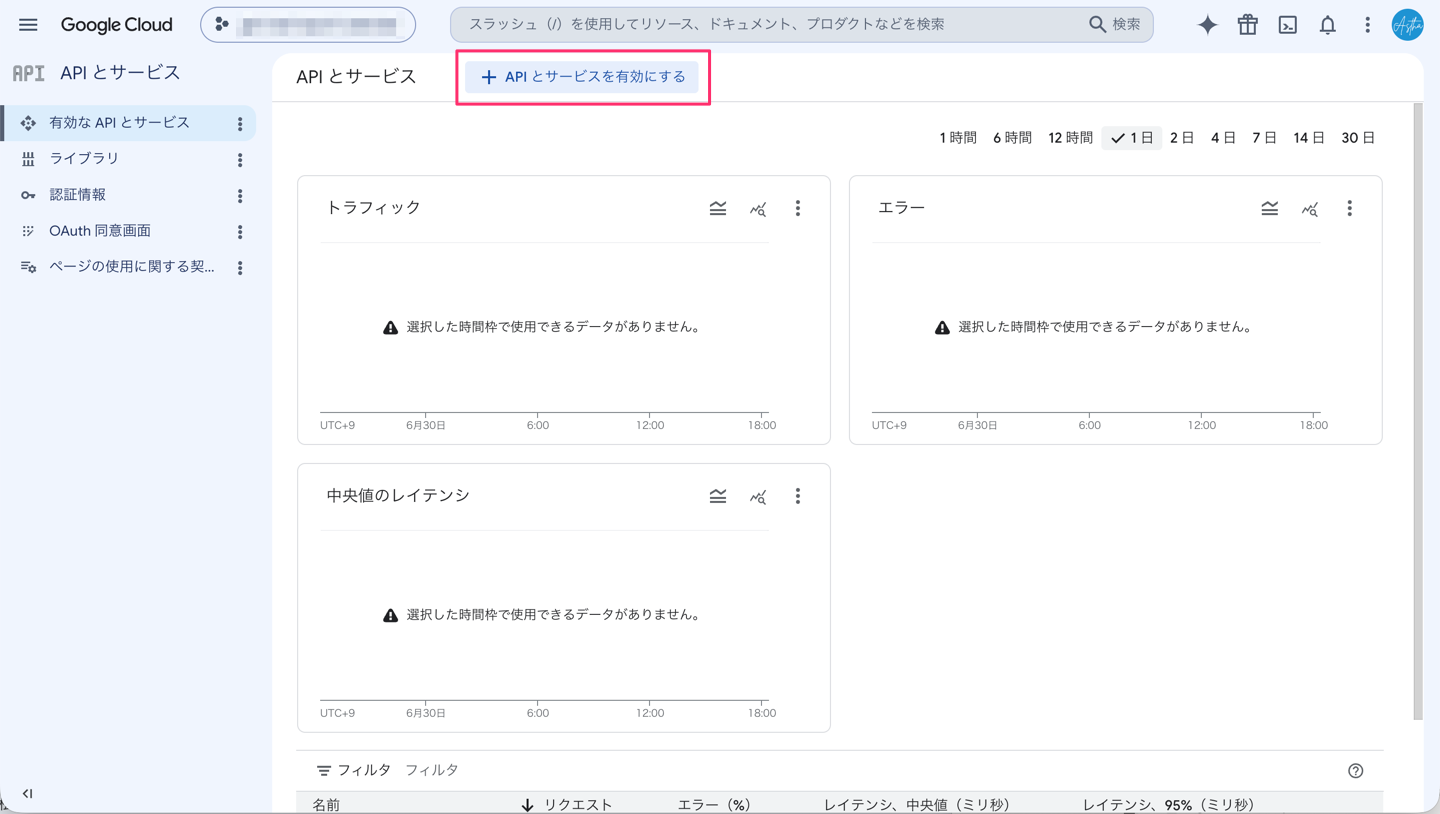Select the 30 日 time range
The height and width of the screenshot is (814, 1440).
pyautogui.click(x=1358, y=138)
